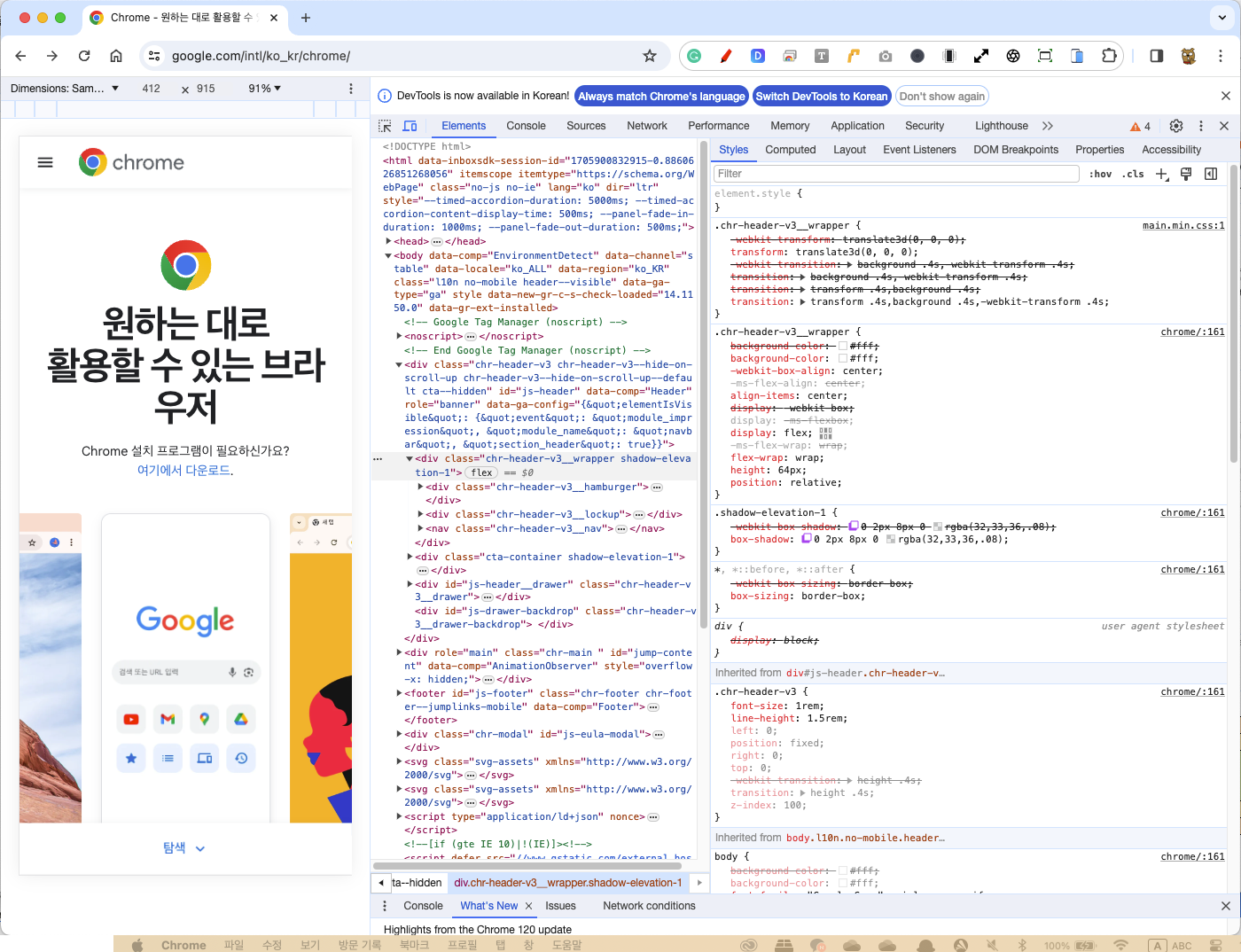Open flexbox editor icon next to display flex

[826, 433]
